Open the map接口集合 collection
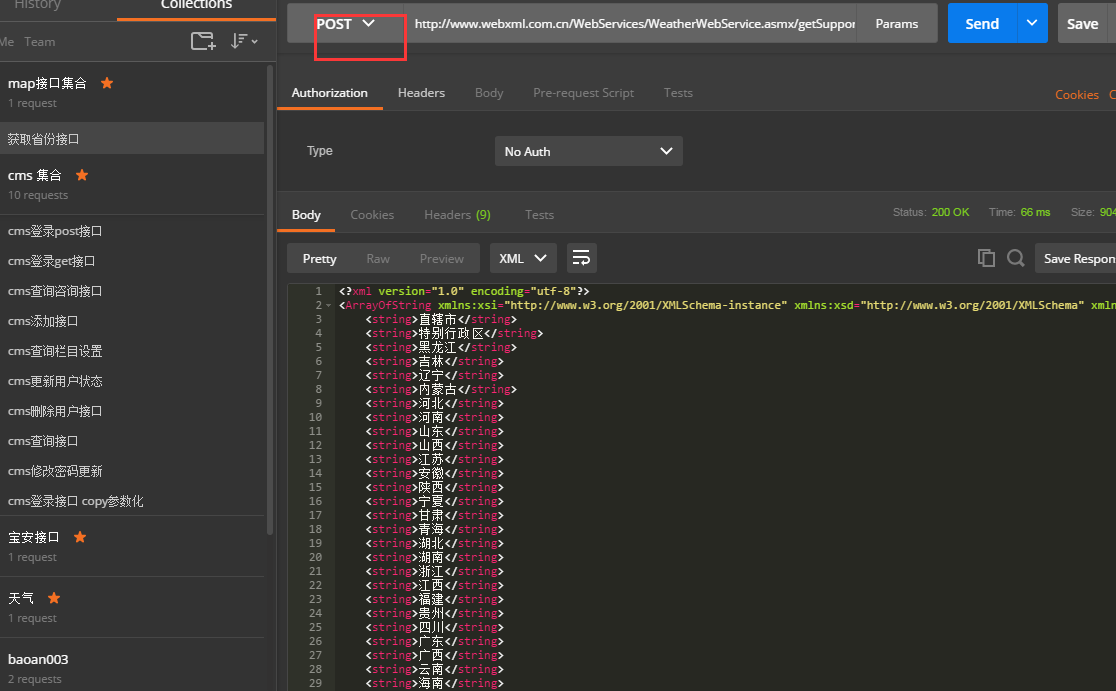The height and width of the screenshot is (691, 1116). [47, 83]
